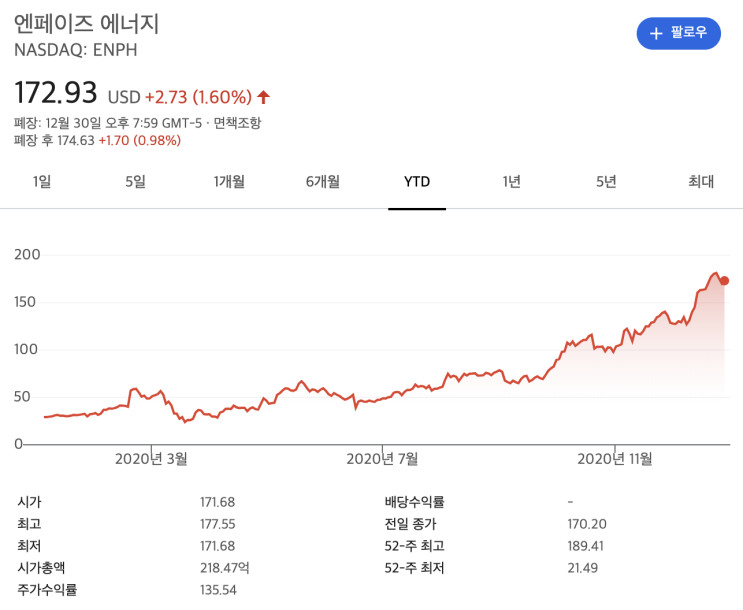The height and width of the screenshot is (610, 743).
Task: Click the 150 y-axis label
Action: click(25, 302)
